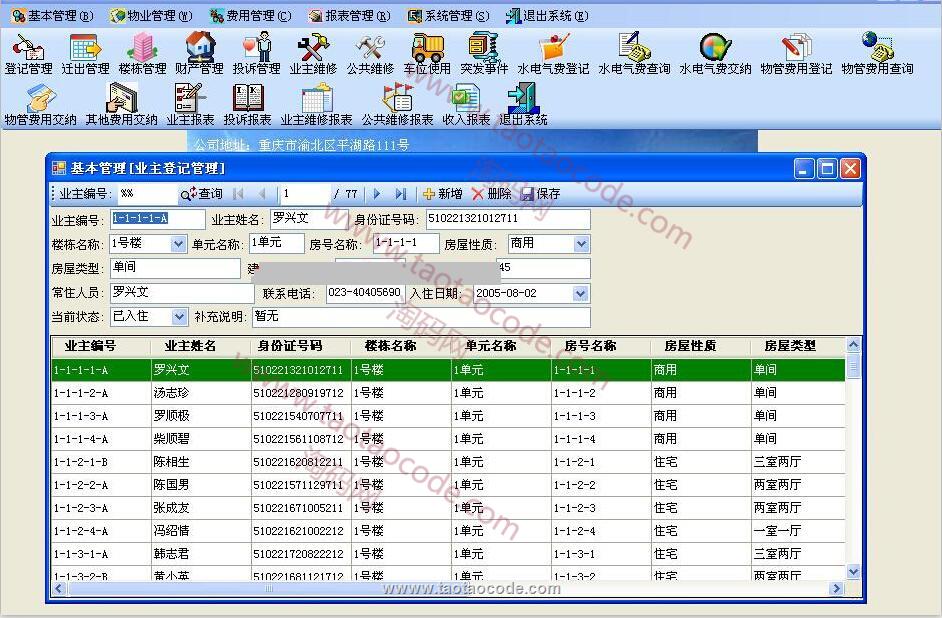Image resolution: width=942 pixels, height=618 pixels.
Task: Open the 收入报表 income report icon
Action: coord(466,104)
